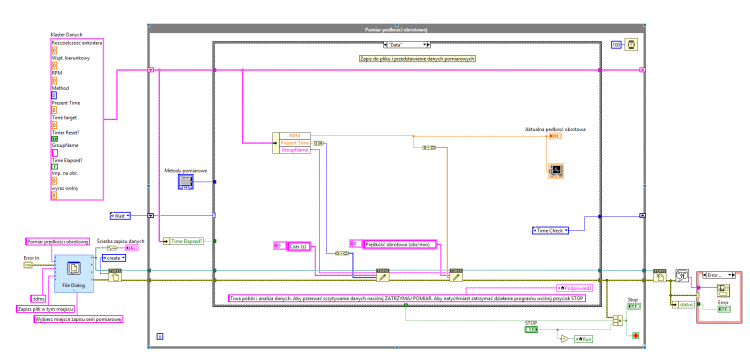
Task: Click the Method numeric in cluster
Action: click(x=55, y=95)
